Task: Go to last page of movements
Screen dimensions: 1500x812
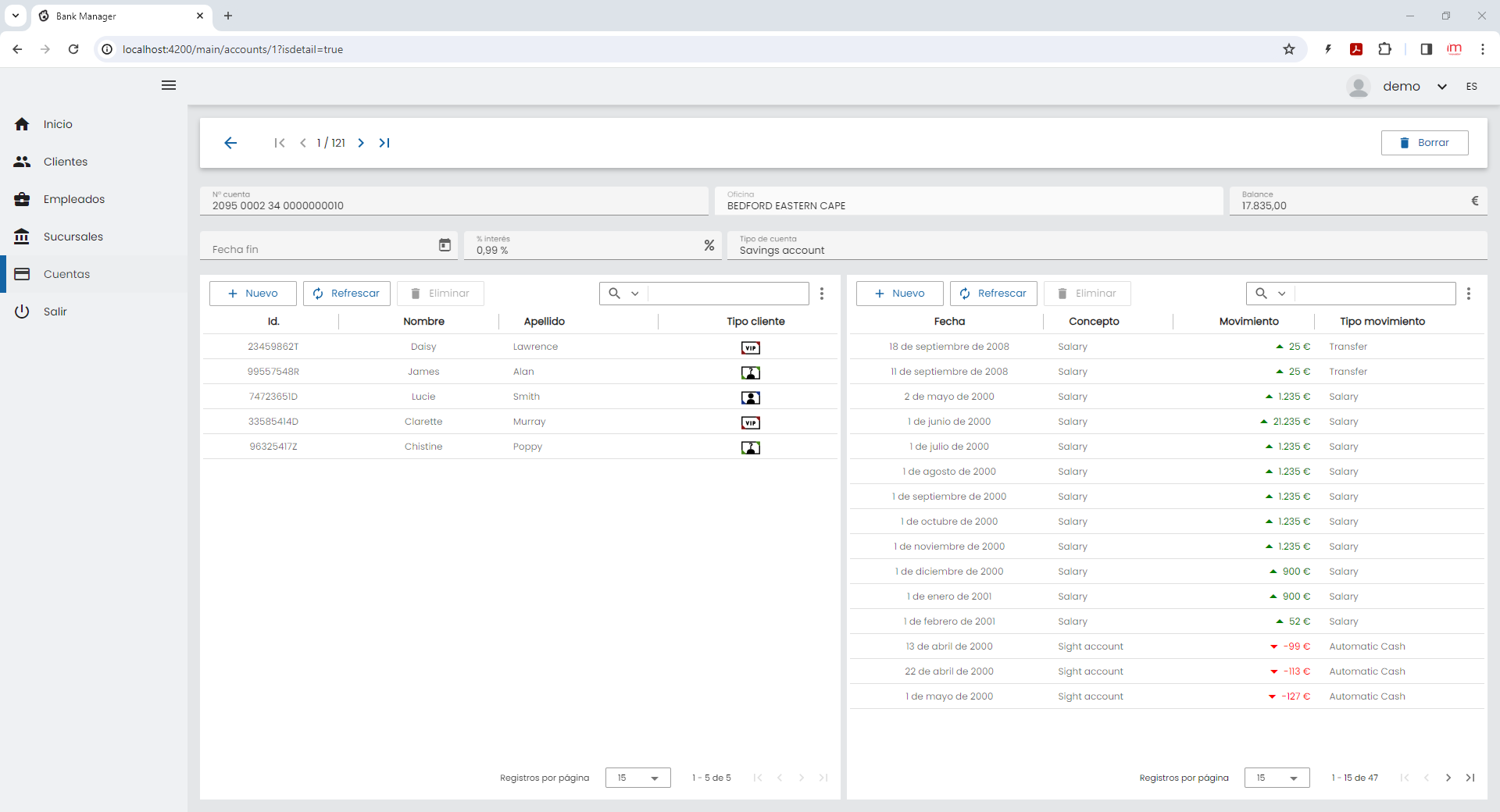Action: click(1470, 778)
